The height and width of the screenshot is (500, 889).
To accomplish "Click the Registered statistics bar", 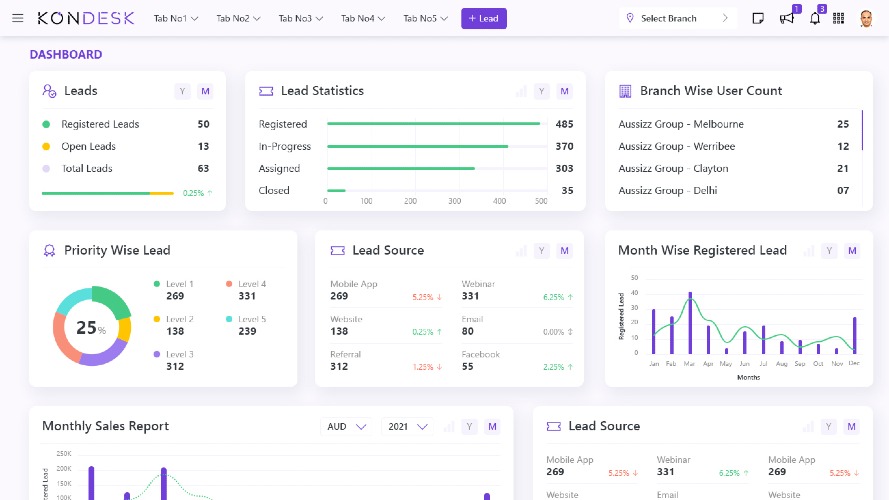I will click(x=434, y=124).
